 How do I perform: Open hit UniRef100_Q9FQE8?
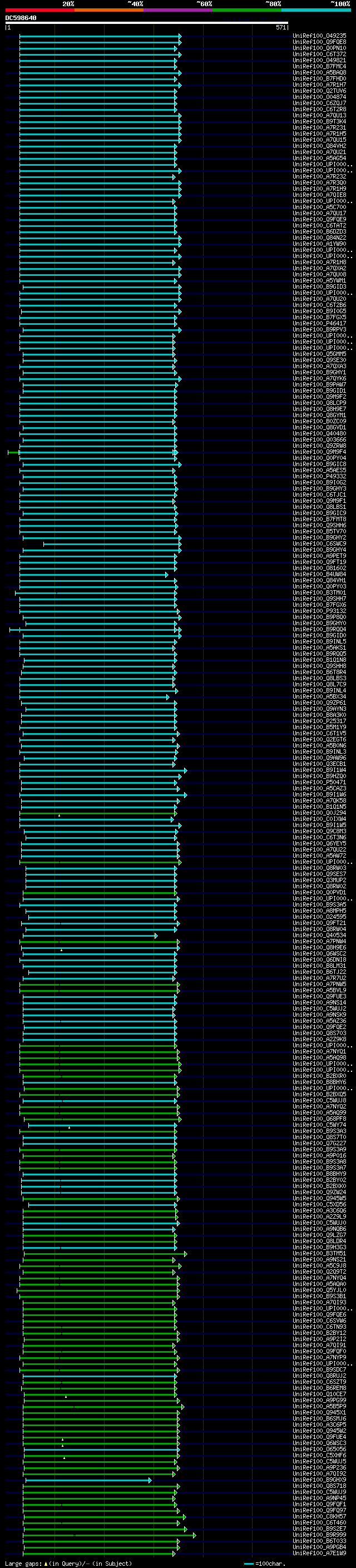(319, 42)
